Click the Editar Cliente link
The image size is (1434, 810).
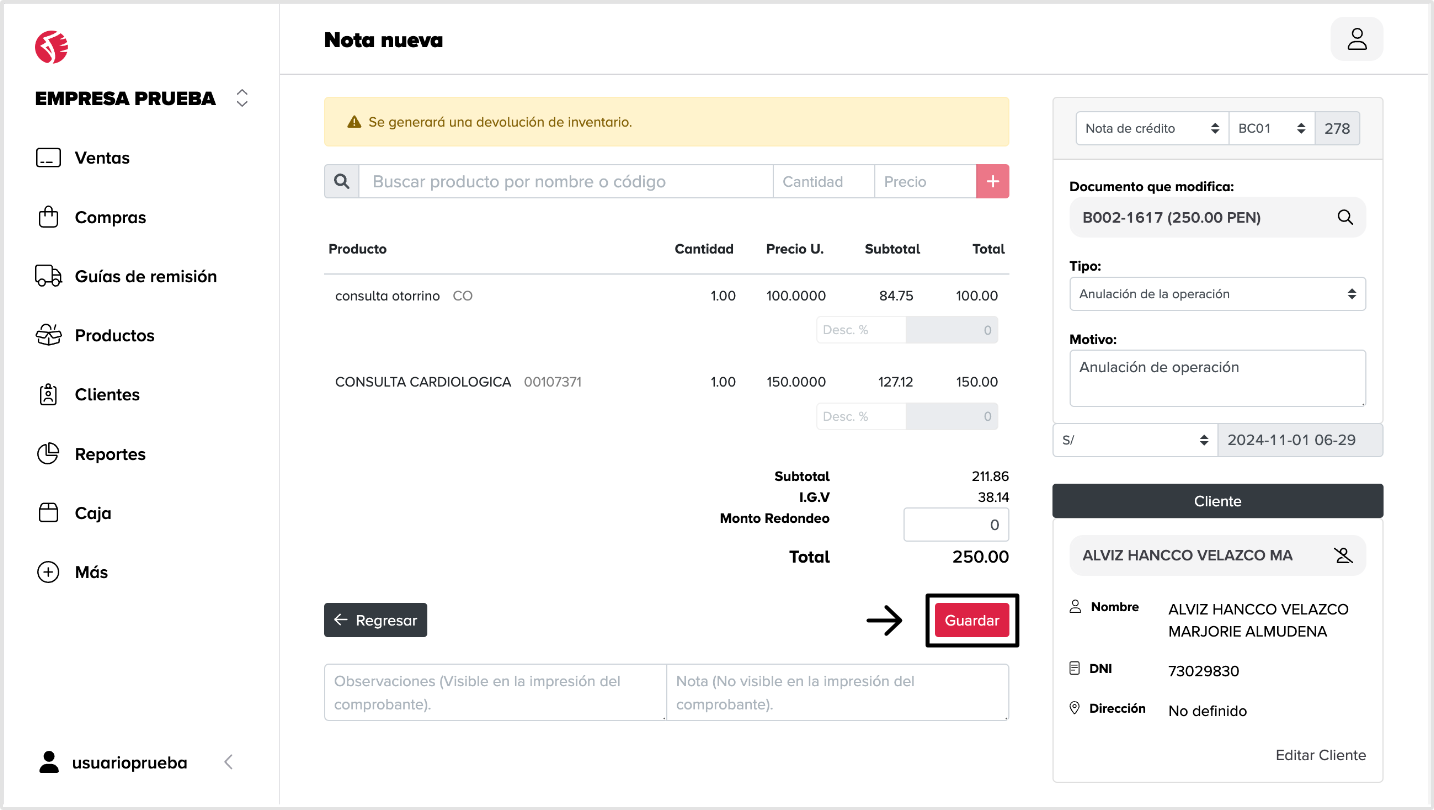point(1320,755)
